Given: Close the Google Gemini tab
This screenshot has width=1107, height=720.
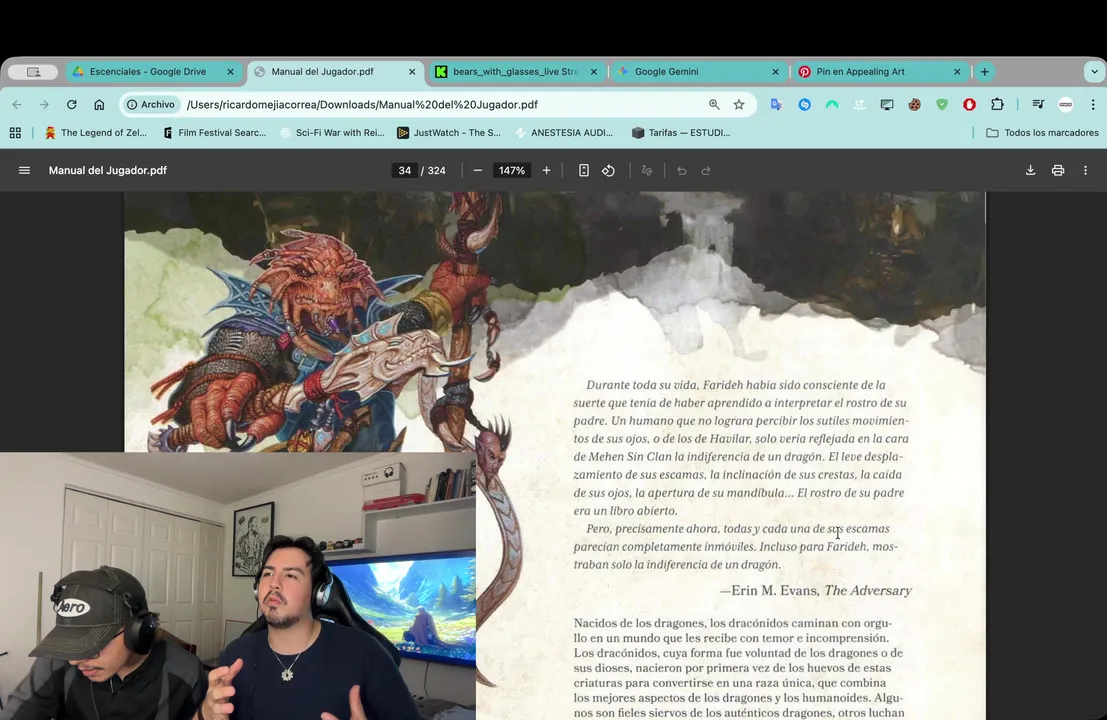Looking at the screenshot, I should tap(775, 71).
